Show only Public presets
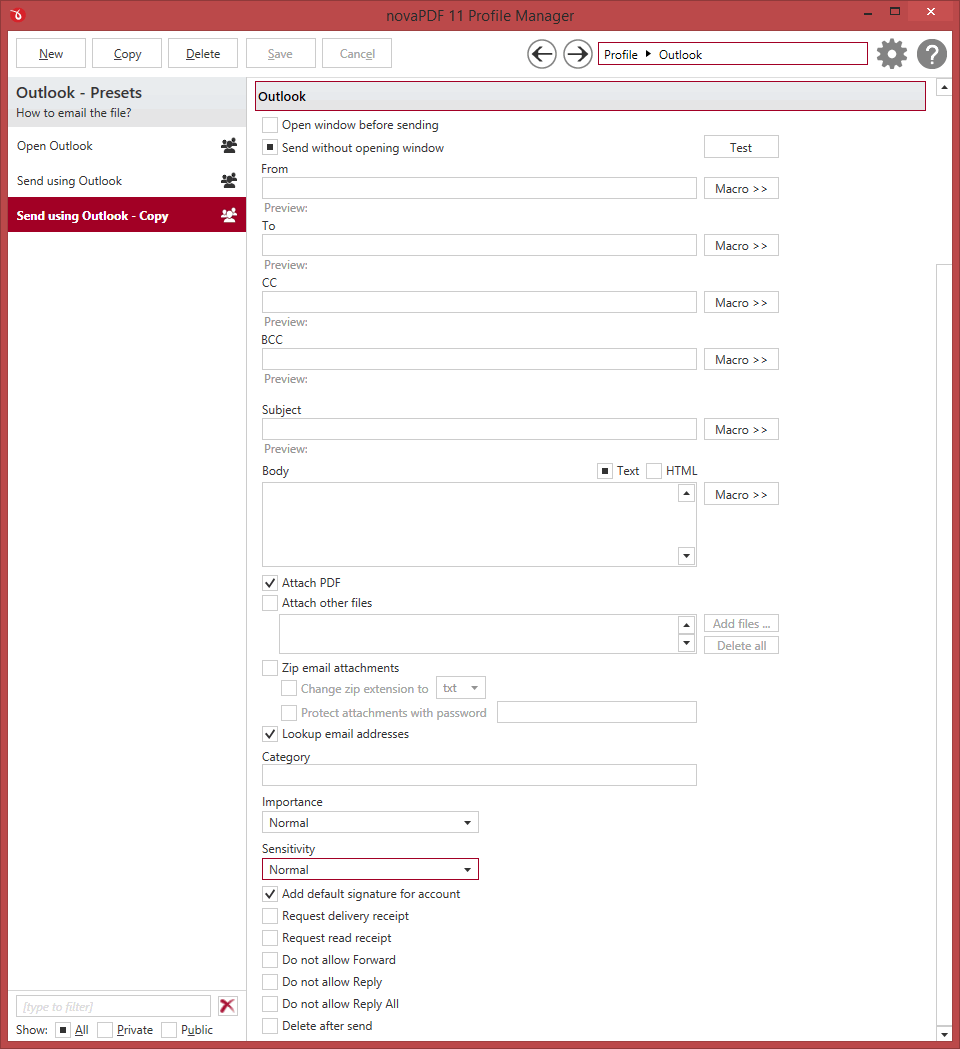This screenshot has height=1049, width=960. 169,1030
